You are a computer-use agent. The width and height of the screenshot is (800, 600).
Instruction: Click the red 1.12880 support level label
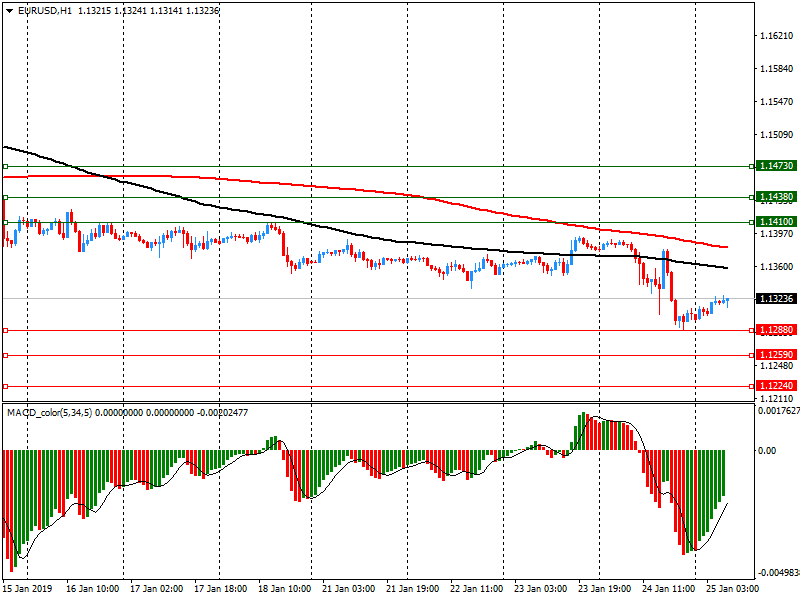coord(776,330)
